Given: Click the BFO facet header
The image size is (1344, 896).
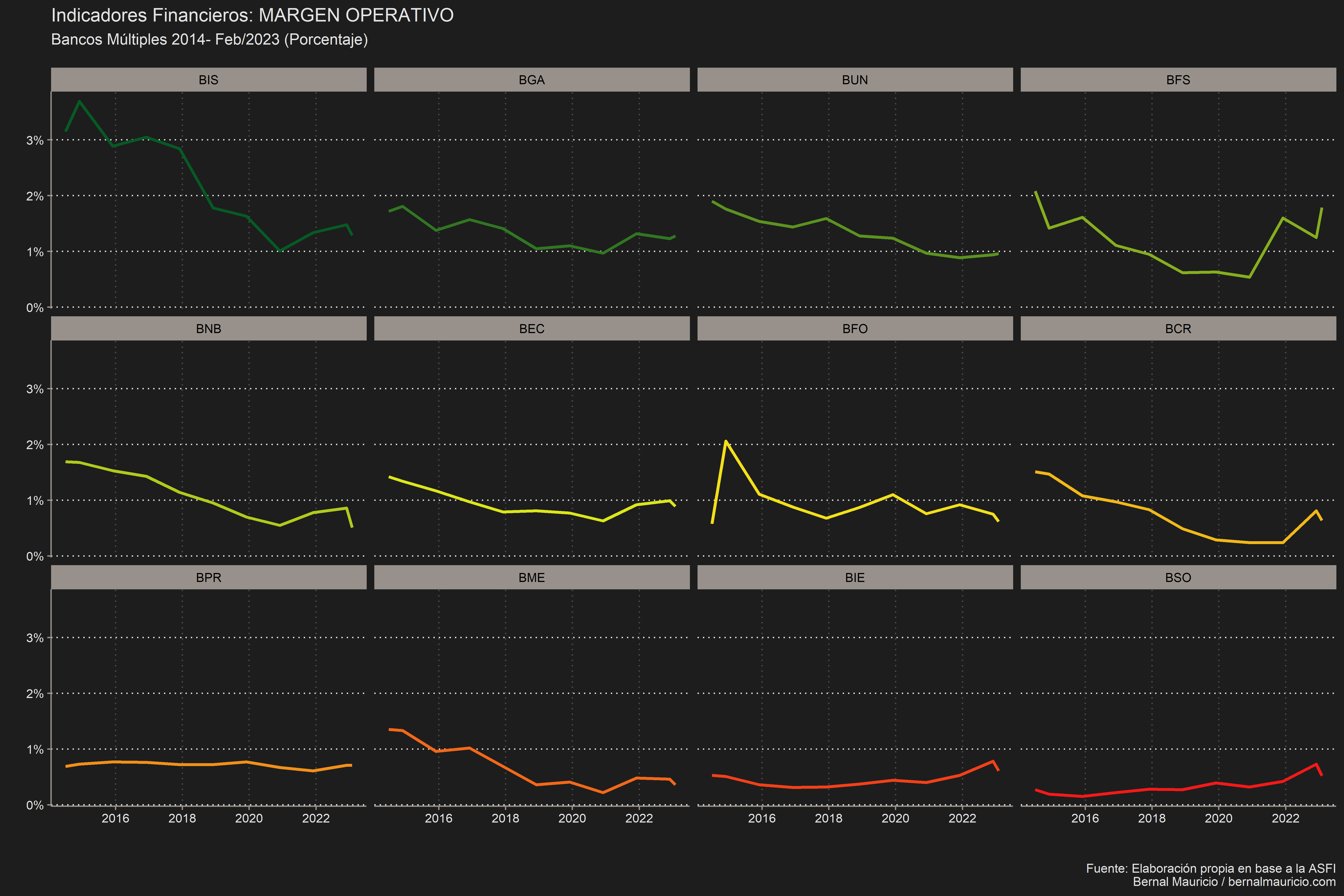Looking at the screenshot, I should 855,329.
